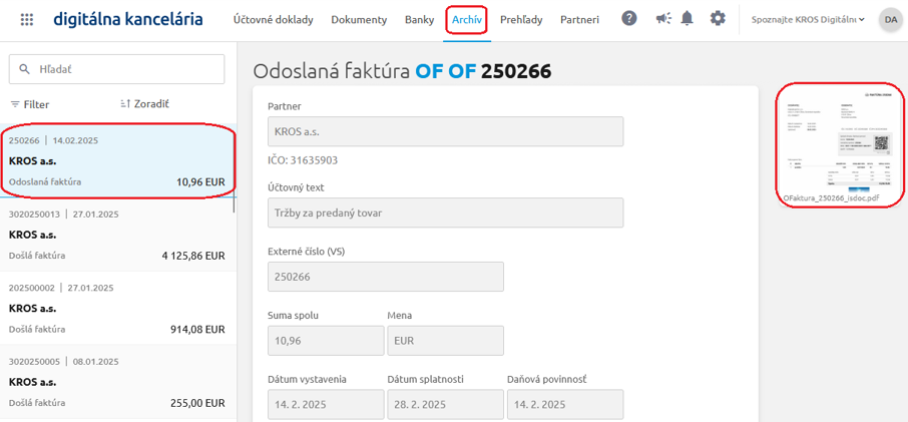Open the Filter options
This screenshot has height=422, width=908.
(30, 104)
